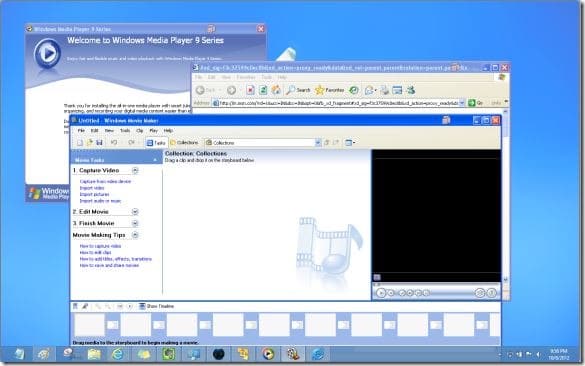The width and height of the screenshot is (585, 366).
Task: Click How to save and share movies
Action: tap(109, 266)
